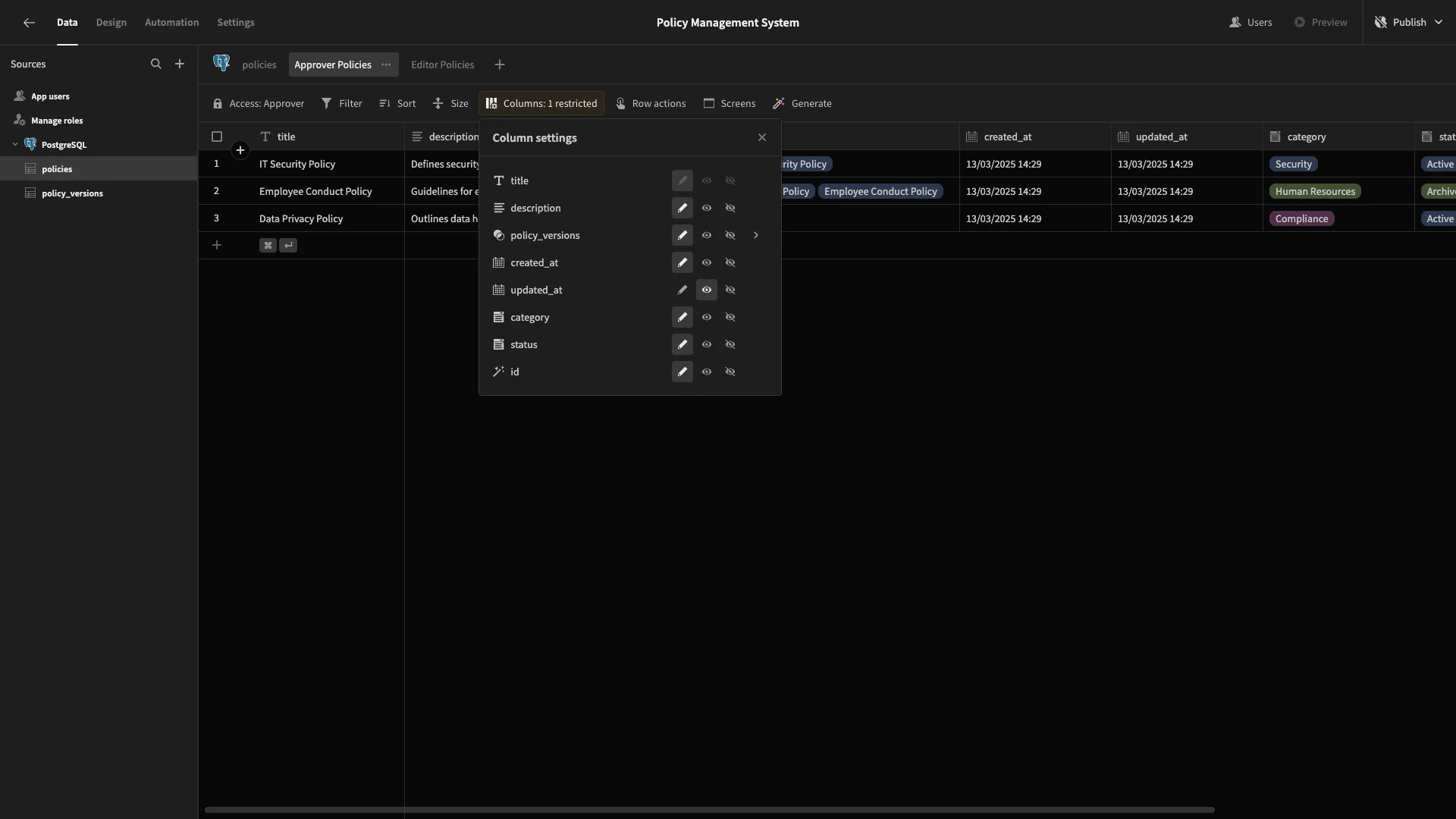Image resolution: width=1456 pixels, height=819 pixels.
Task: Open App users in sources
Action: coord(50,96)
